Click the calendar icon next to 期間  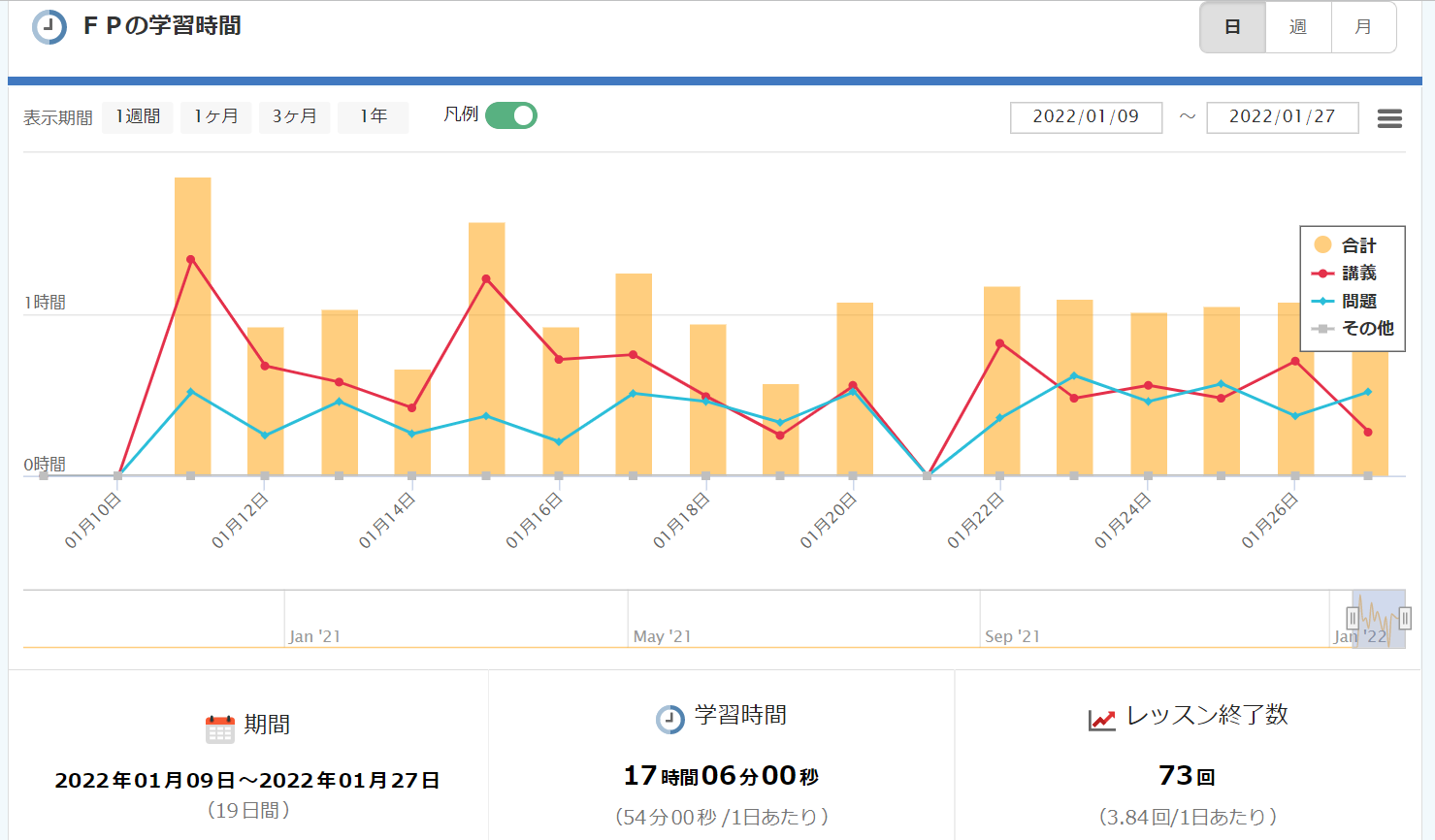point(220,728)
